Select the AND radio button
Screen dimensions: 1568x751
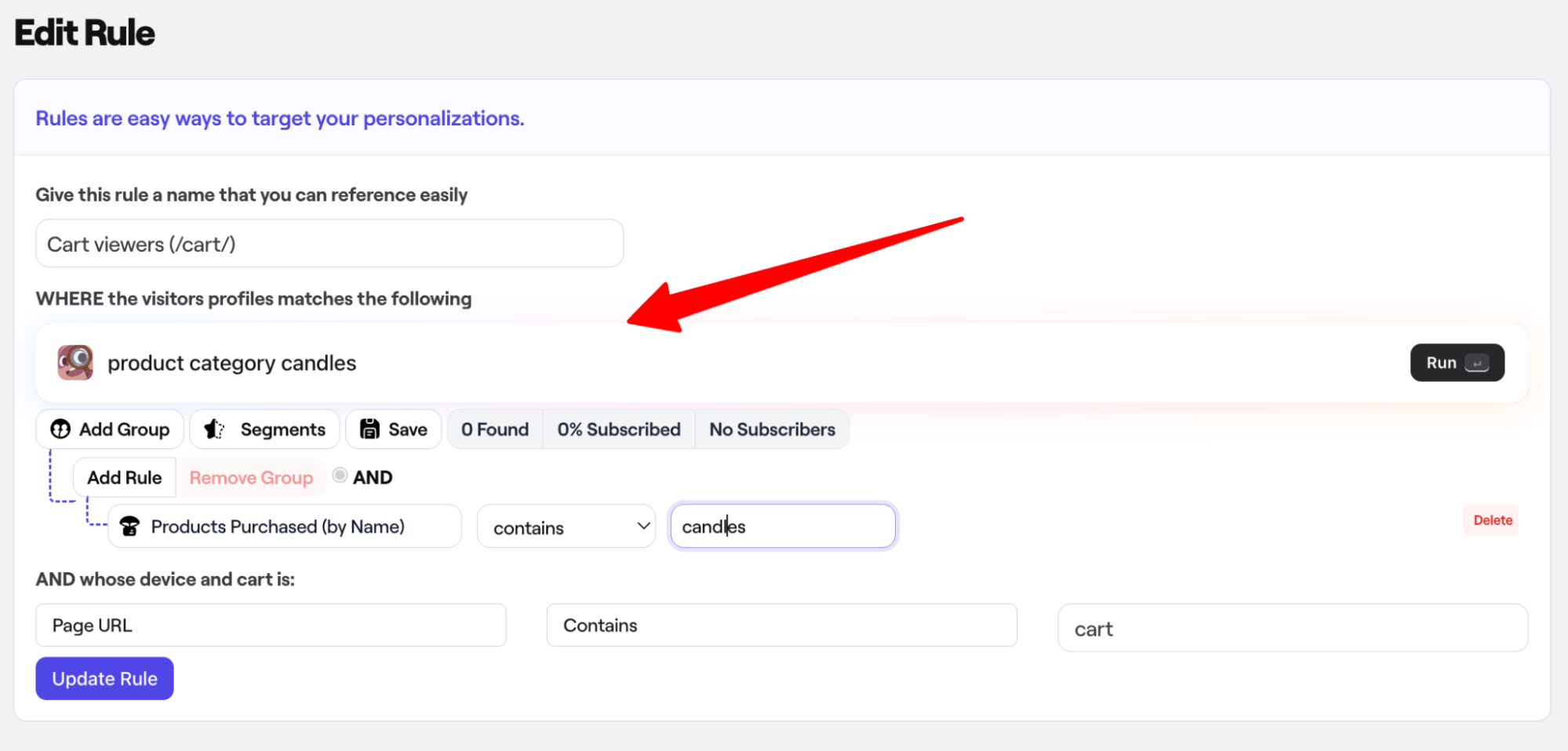tap(340, 476)
